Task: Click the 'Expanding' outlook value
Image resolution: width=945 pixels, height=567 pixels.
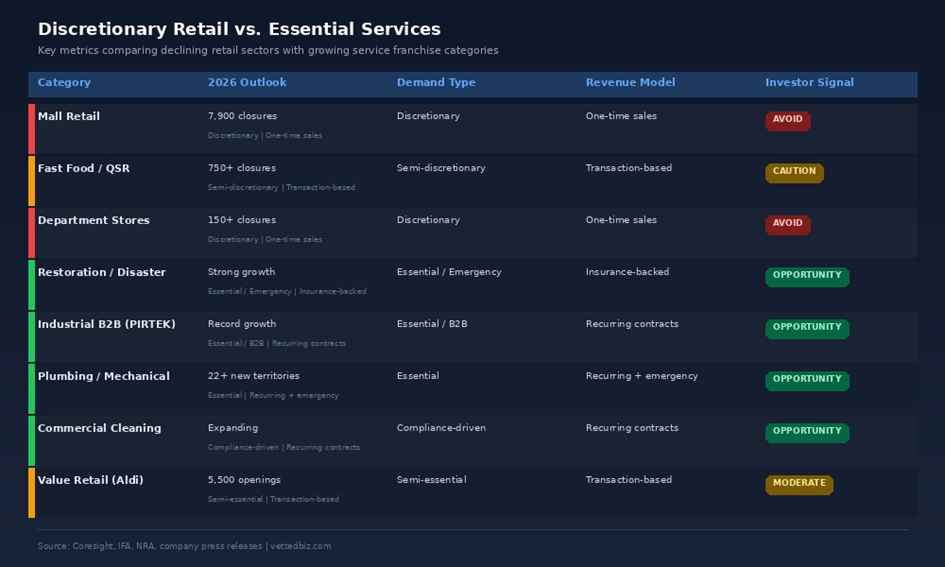Action: point(233,428)
